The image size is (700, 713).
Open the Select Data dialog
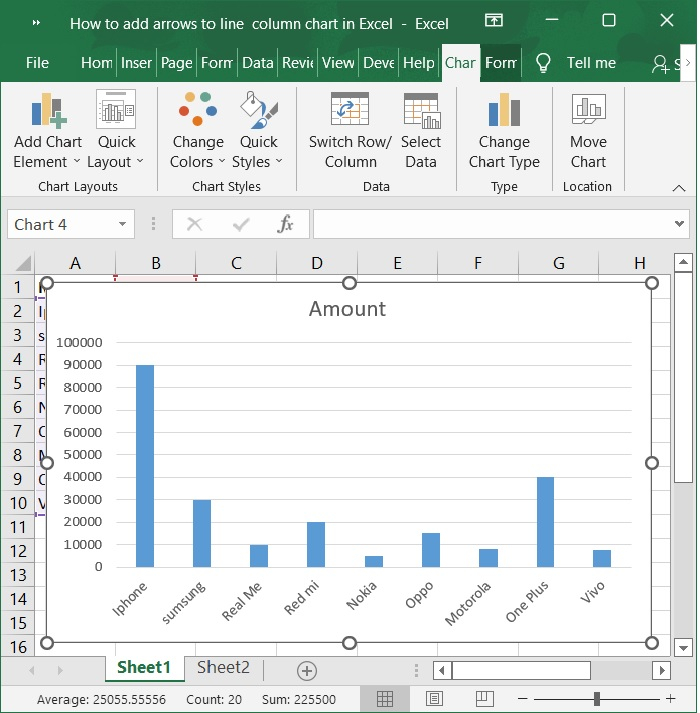point(421,131)
